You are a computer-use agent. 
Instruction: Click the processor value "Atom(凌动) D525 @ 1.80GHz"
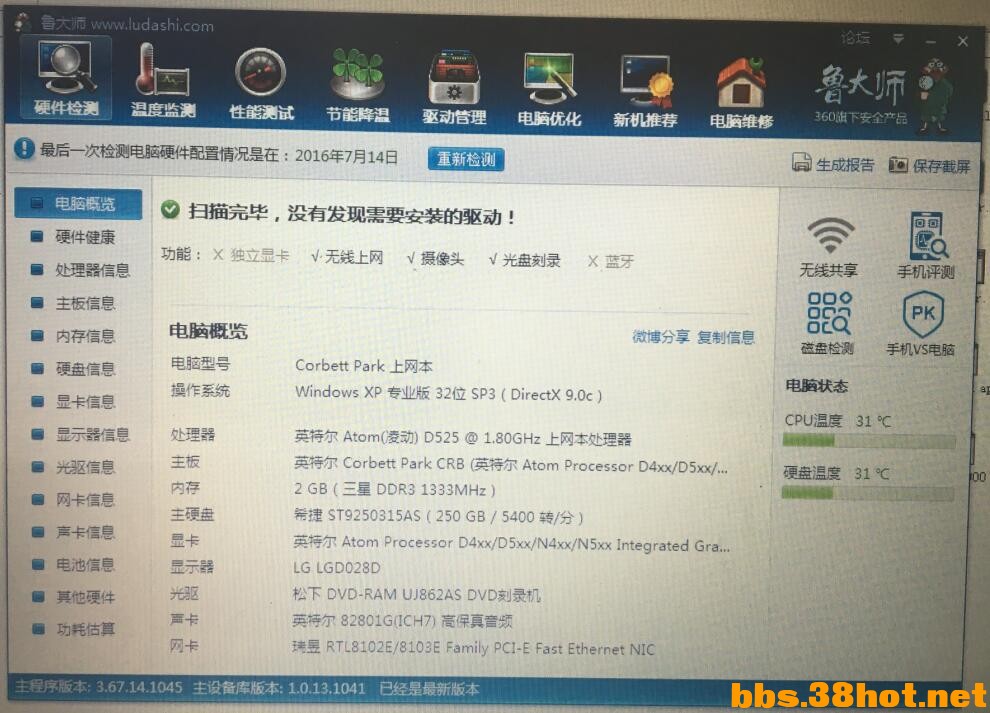(x=441, y=438)
